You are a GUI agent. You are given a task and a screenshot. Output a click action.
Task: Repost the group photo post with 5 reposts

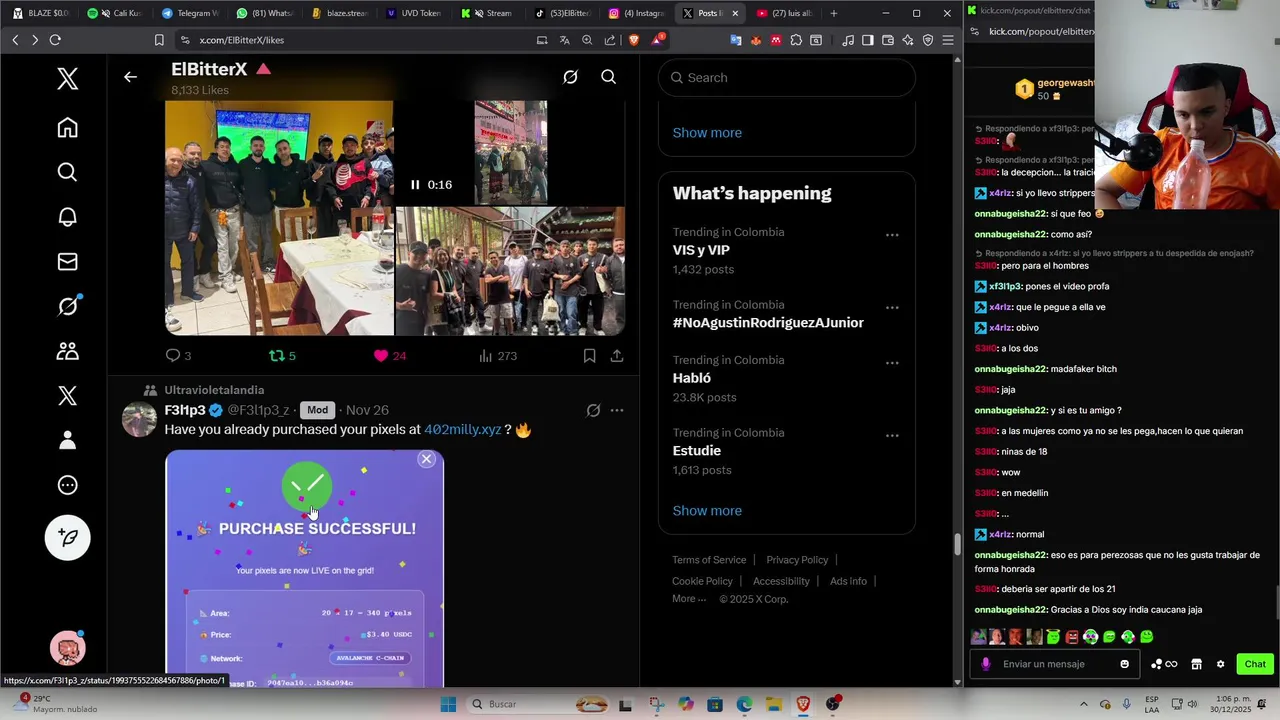point(282,356)
